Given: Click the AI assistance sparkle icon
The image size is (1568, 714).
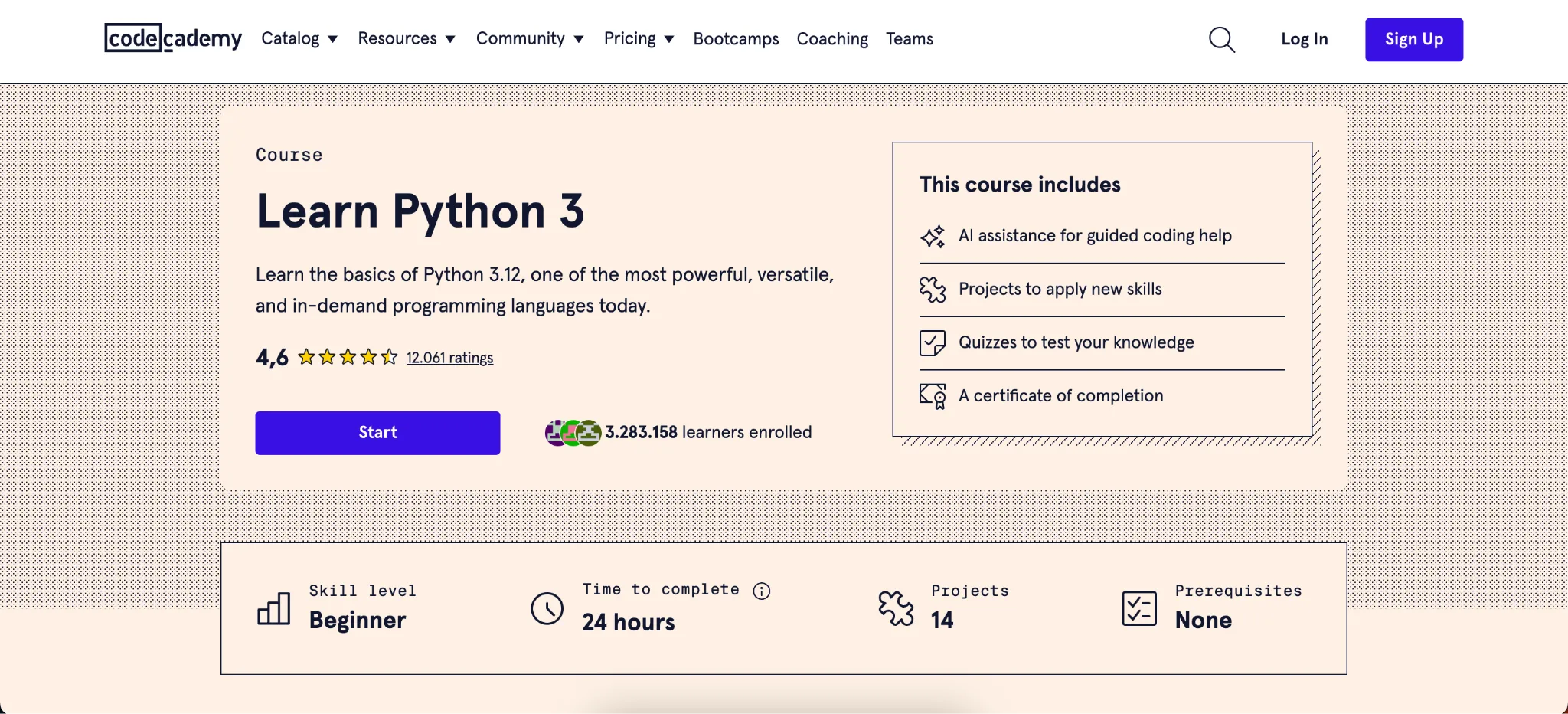Looking at the screenshot, I should [933, 236].
